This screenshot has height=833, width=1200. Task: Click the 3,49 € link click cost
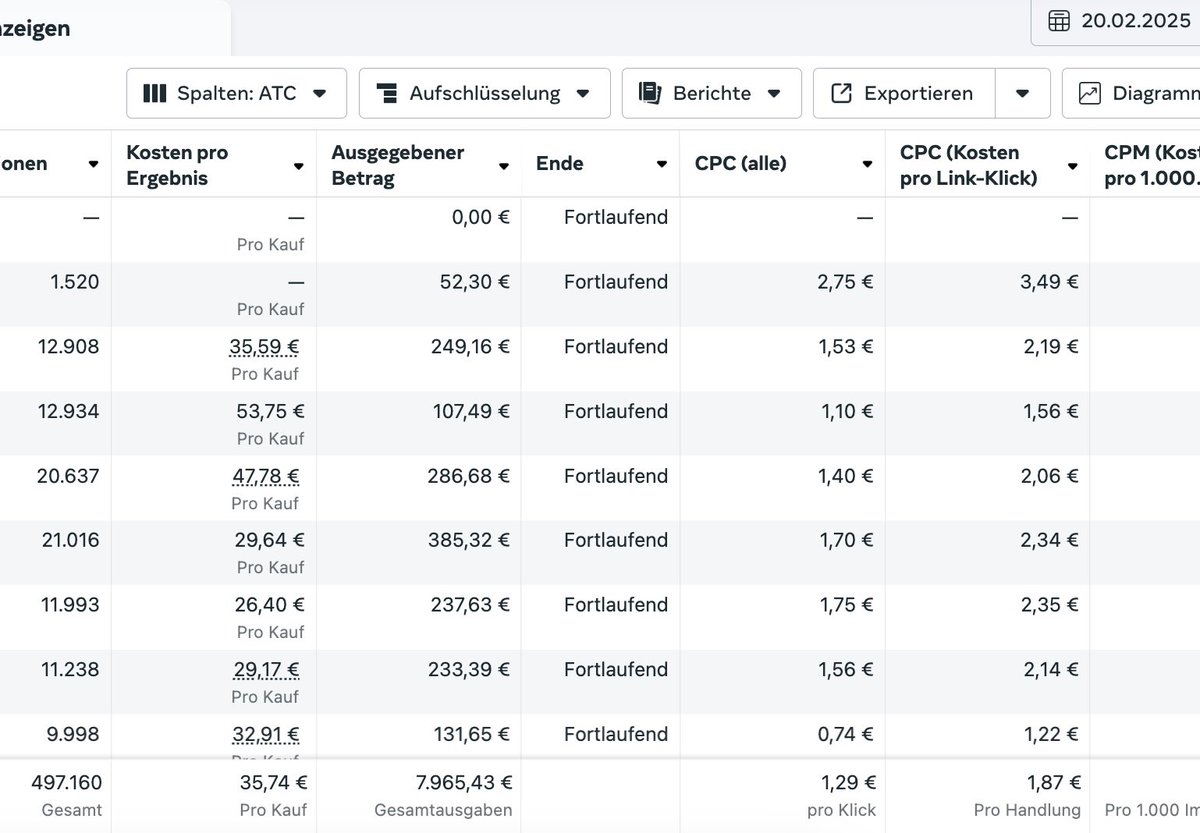point(1050,282)
